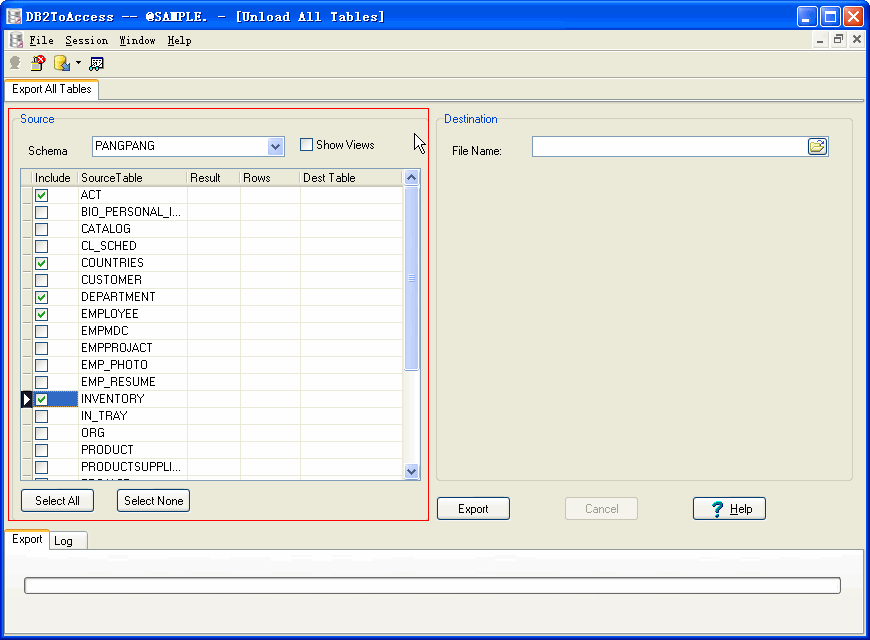Click the Select None button
Viewport: 870px width, 640px height.
(x=154, y=501)
